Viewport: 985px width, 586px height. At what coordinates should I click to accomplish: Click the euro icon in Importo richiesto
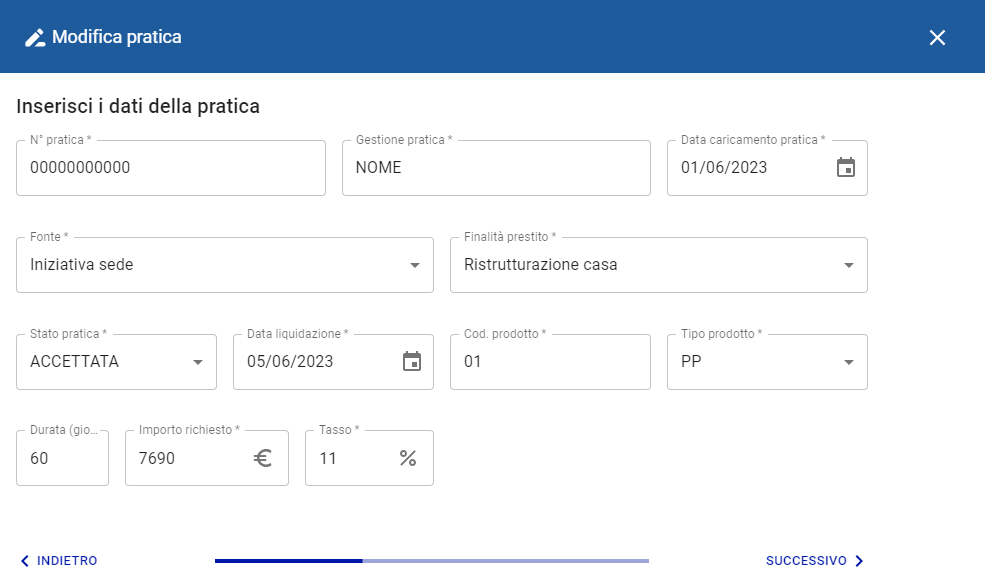[263, 459]
